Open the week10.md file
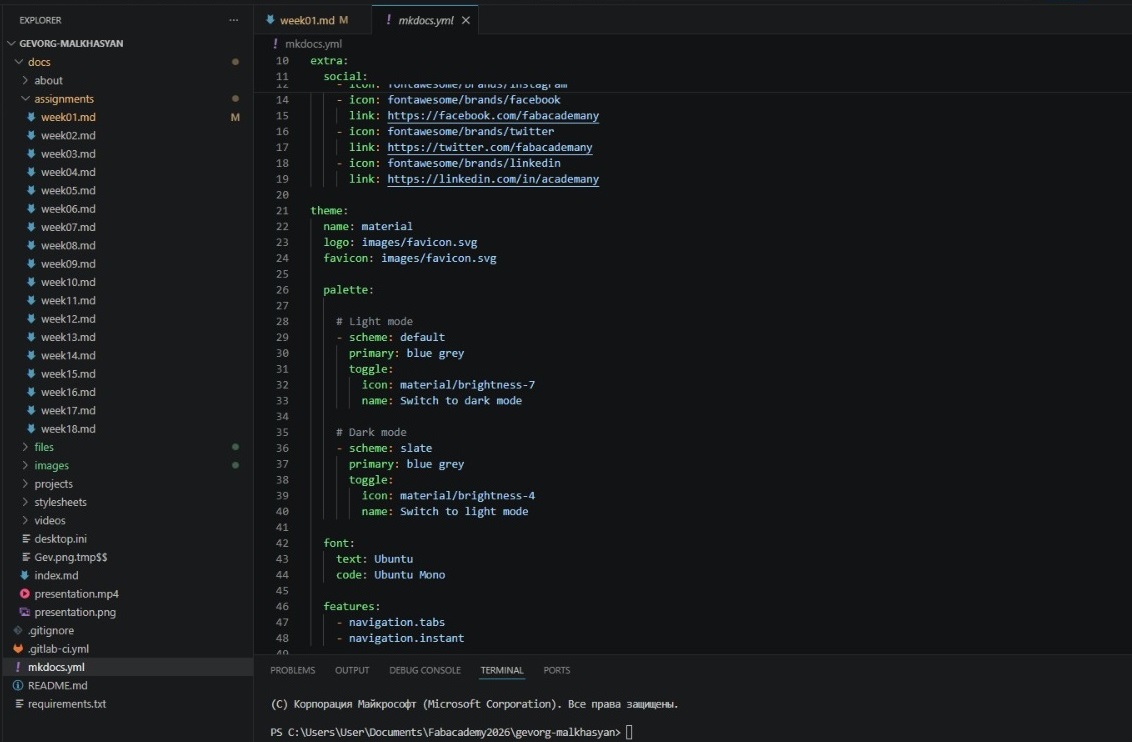Screen dimensions: 1132x742 click(x=68, y=282)
